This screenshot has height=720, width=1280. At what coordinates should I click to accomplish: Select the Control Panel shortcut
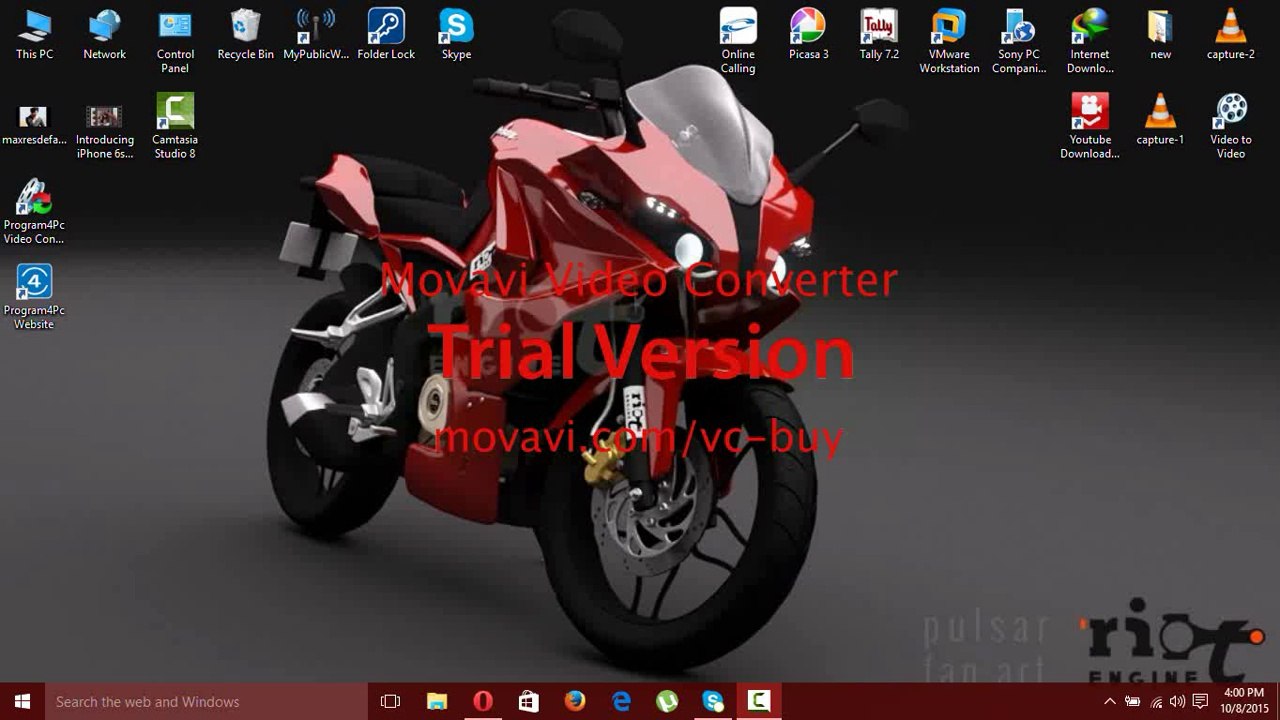coord(175,42)
